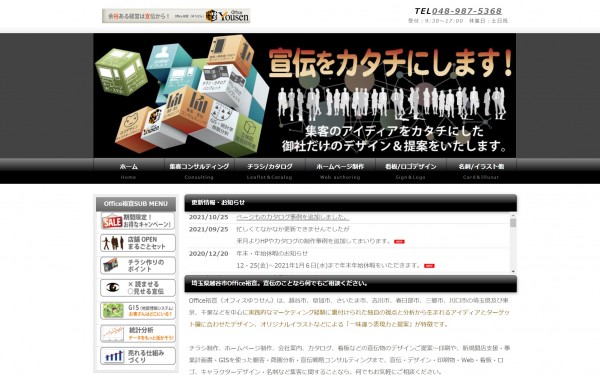Open the GIS 地図情報システム sidebar button
The height and width of the screenshot is (375, 600).
pyautogui.click(x=138, y=311)
